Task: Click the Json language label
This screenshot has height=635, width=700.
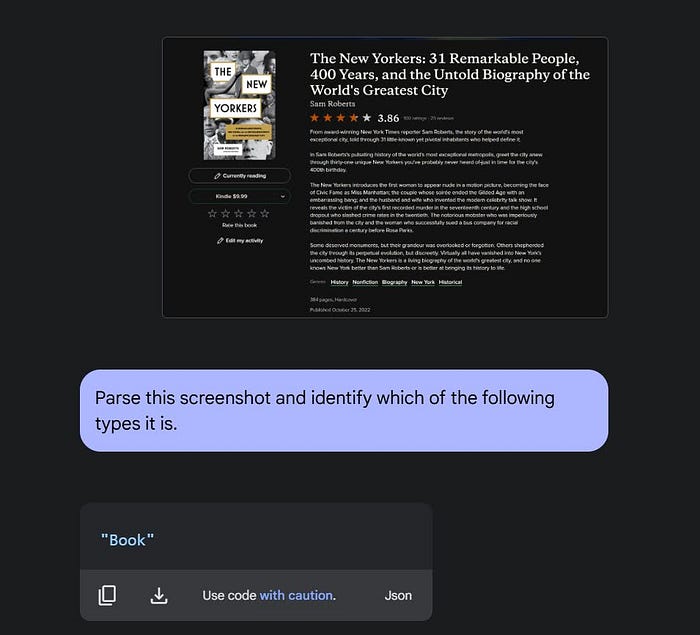Action: point(398,595)
